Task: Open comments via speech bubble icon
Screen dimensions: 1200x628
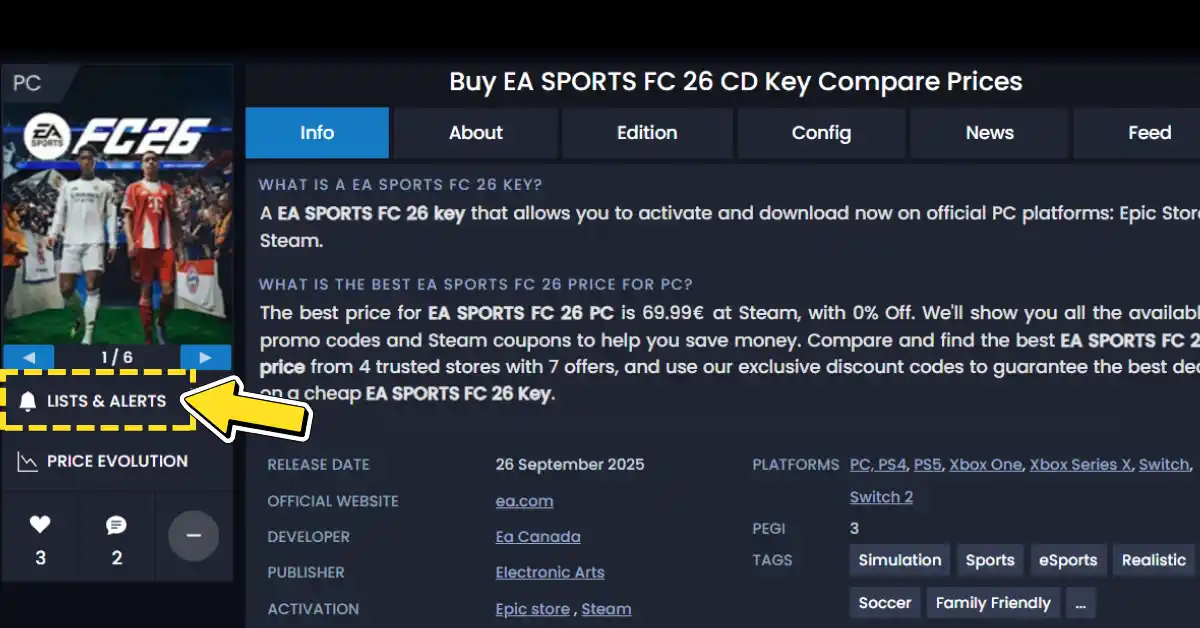Action: click(x=117, y=526)
